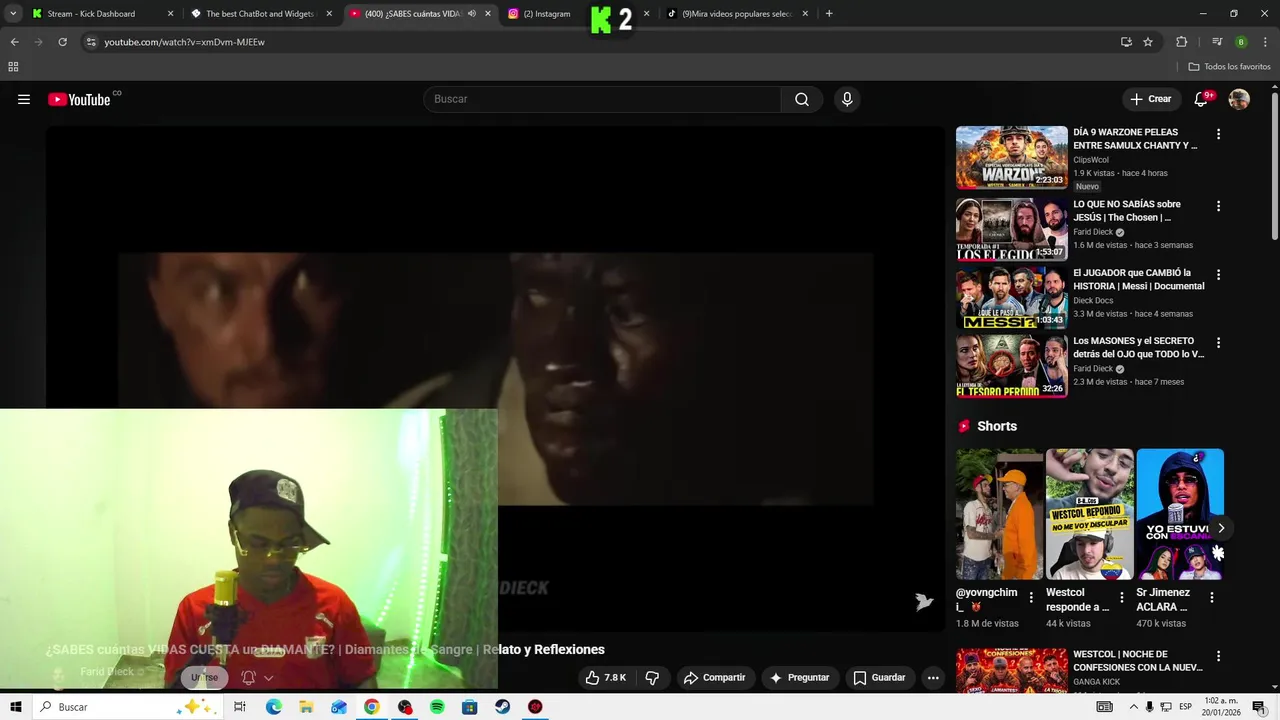Viewport: 1280px width, 720px height.
Task: Open options for @yovngchimi short
Action: (1031, 597)
